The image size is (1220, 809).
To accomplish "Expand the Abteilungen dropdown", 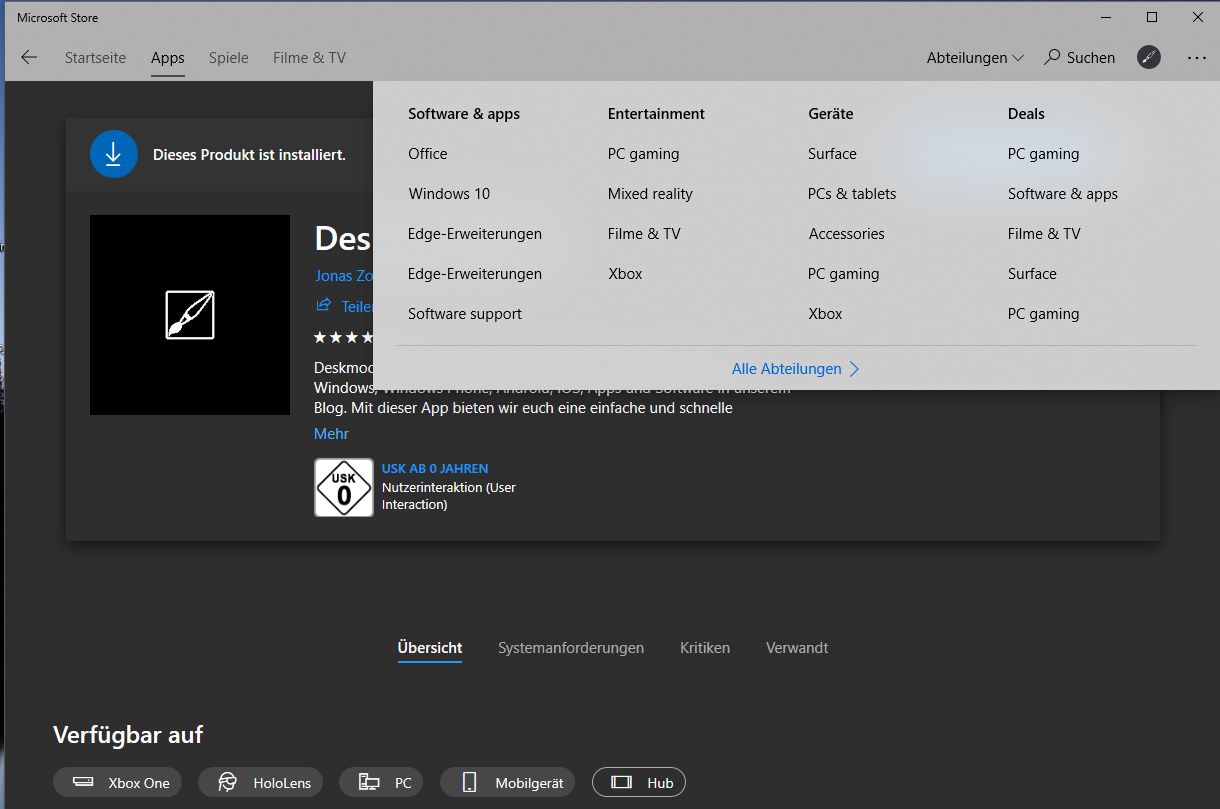I will pos(975,58).
